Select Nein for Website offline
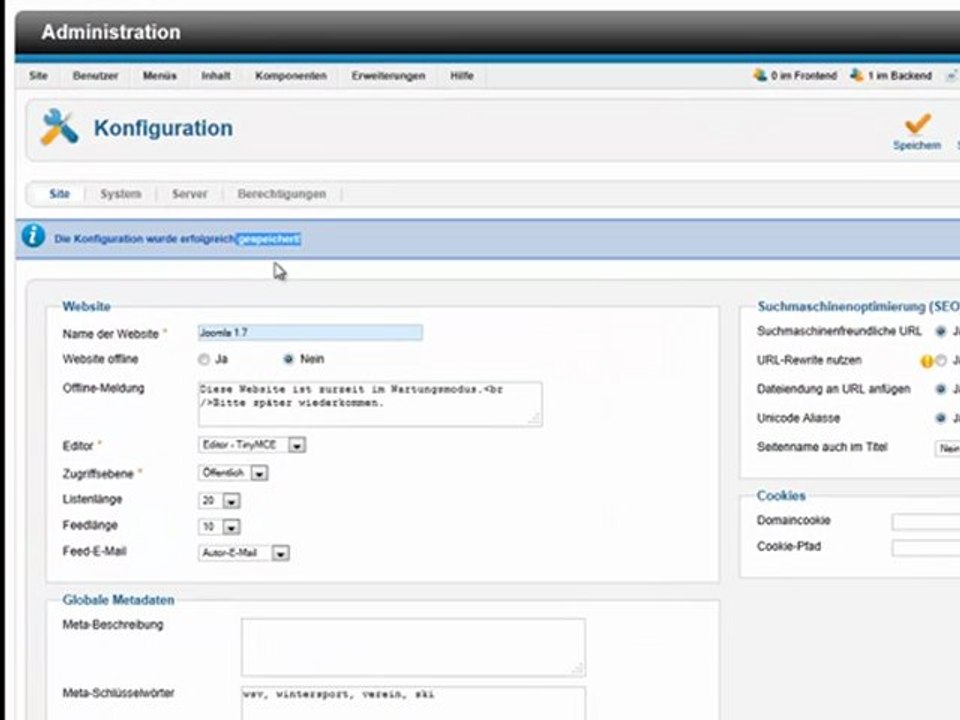The image size is (960, 720). pyautogui.click(x=288, y=359)
